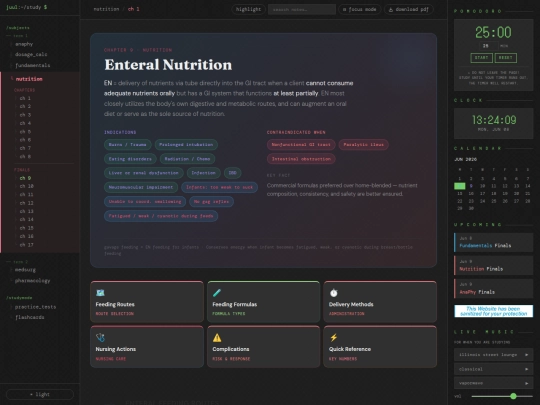Click the nutrition breadcrumb link
Image resolution: width=540 pixels, height=405 pixels.
[x=106, y=9]
